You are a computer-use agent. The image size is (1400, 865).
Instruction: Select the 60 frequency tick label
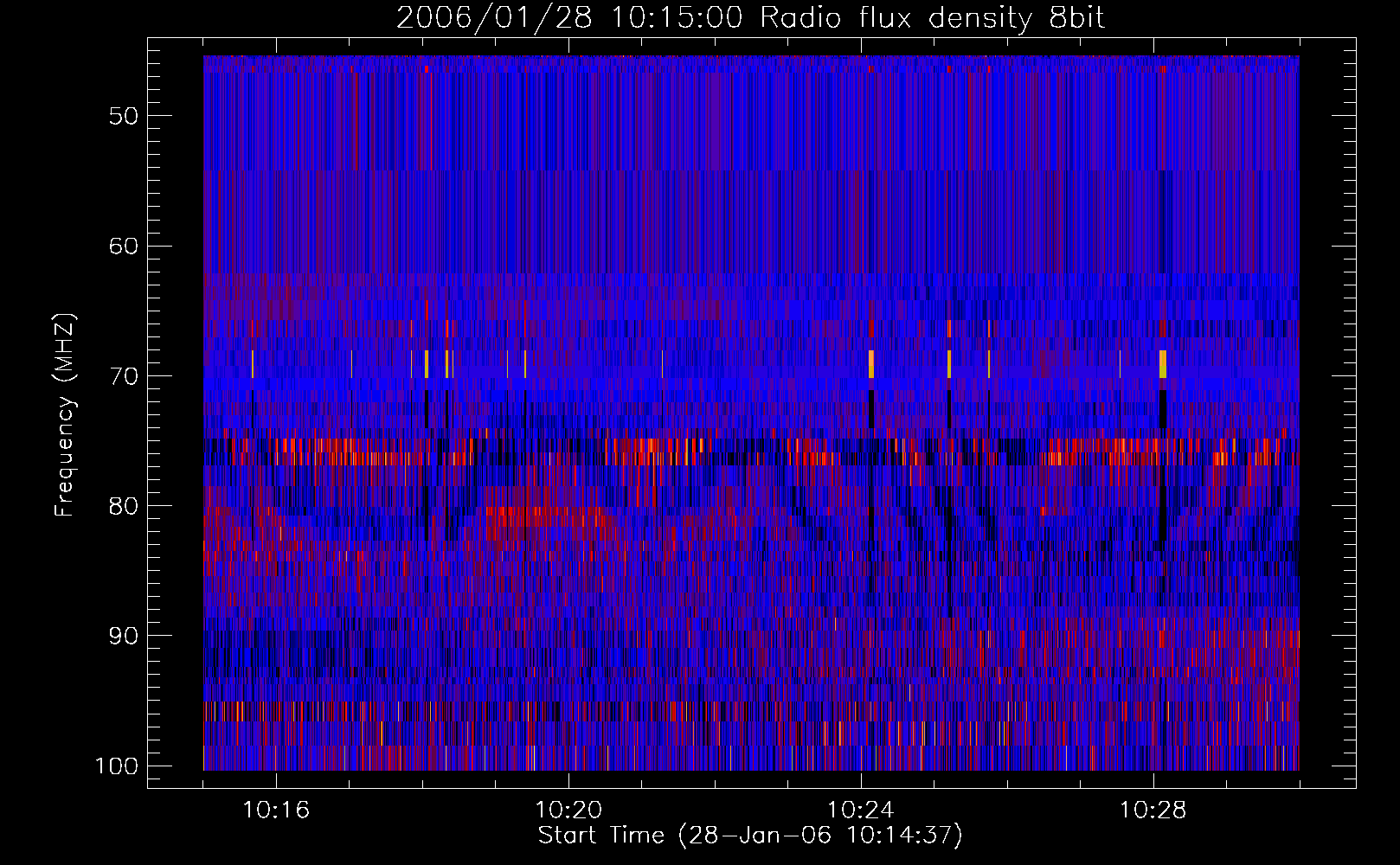pyautogui.click(x=124, y=246)
